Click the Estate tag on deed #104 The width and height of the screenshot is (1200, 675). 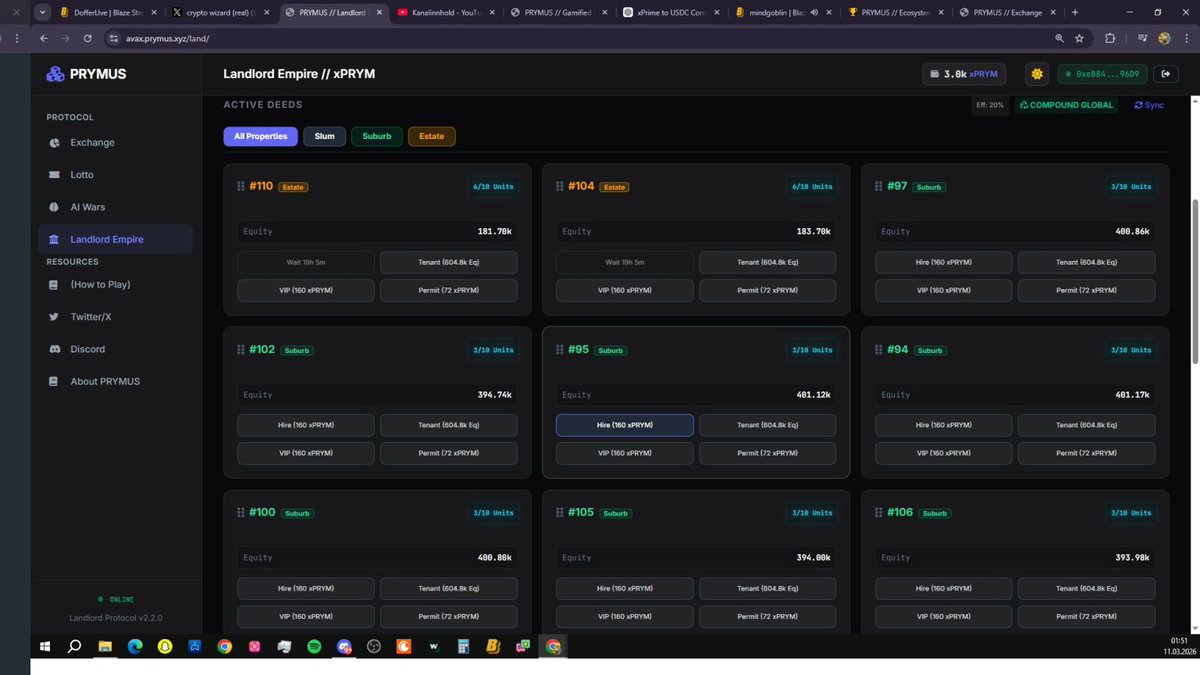point(614,187)
